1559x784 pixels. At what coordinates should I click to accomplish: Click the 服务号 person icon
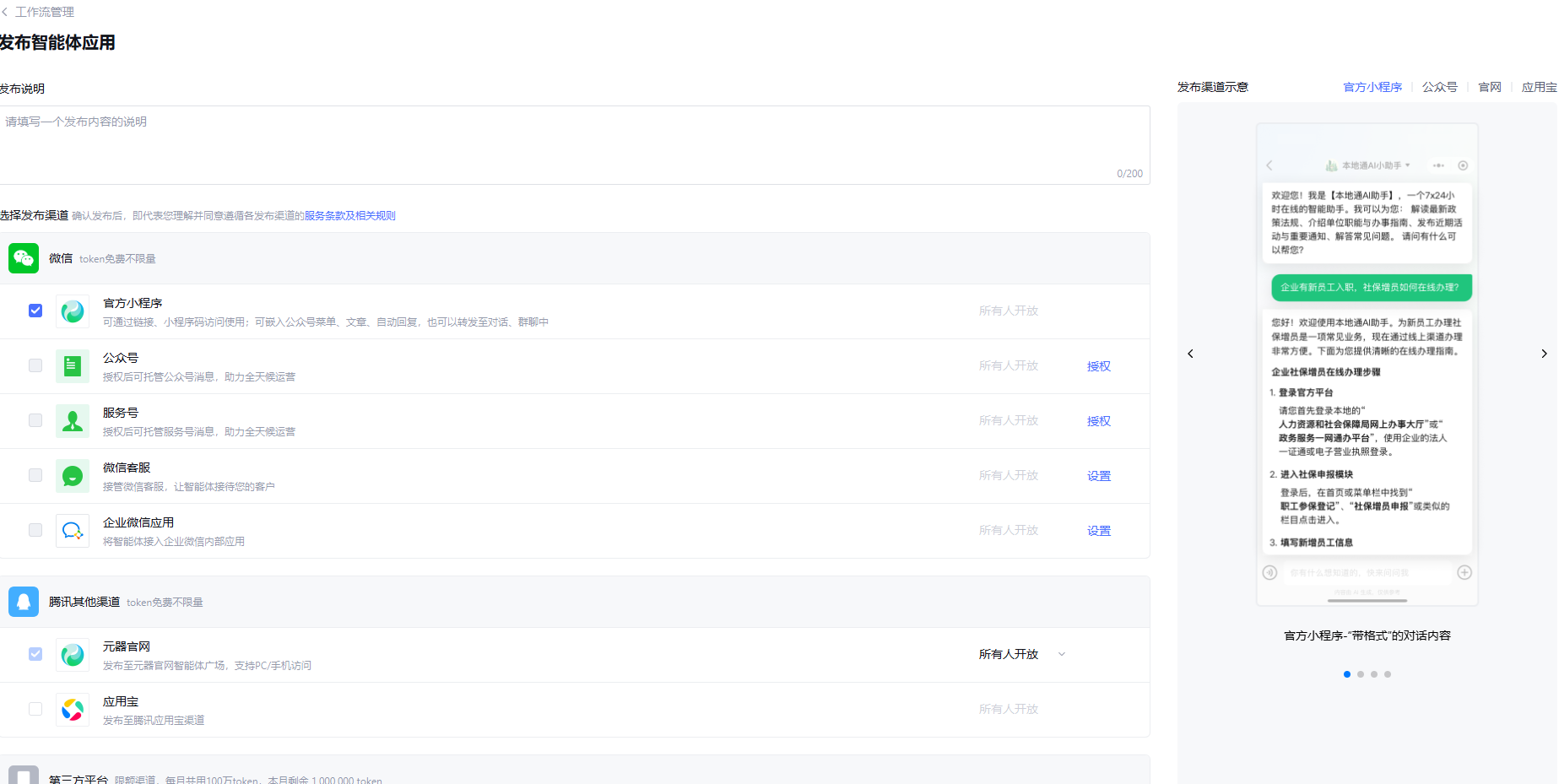pos(73,421)
